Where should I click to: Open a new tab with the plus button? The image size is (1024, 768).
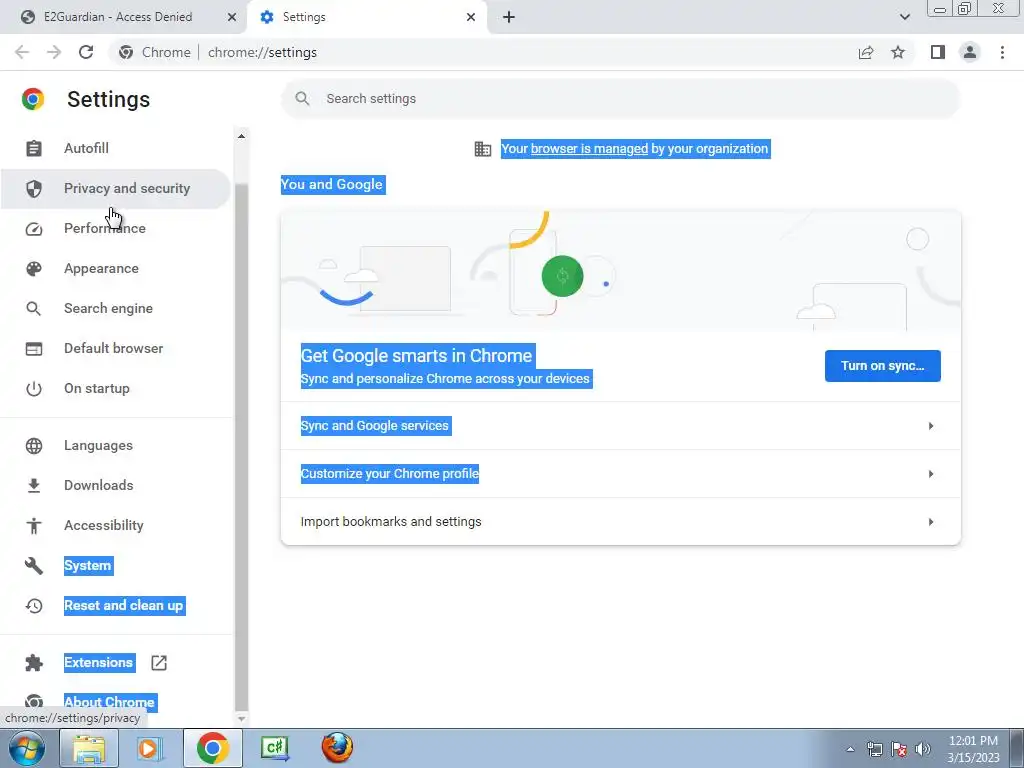509,17
